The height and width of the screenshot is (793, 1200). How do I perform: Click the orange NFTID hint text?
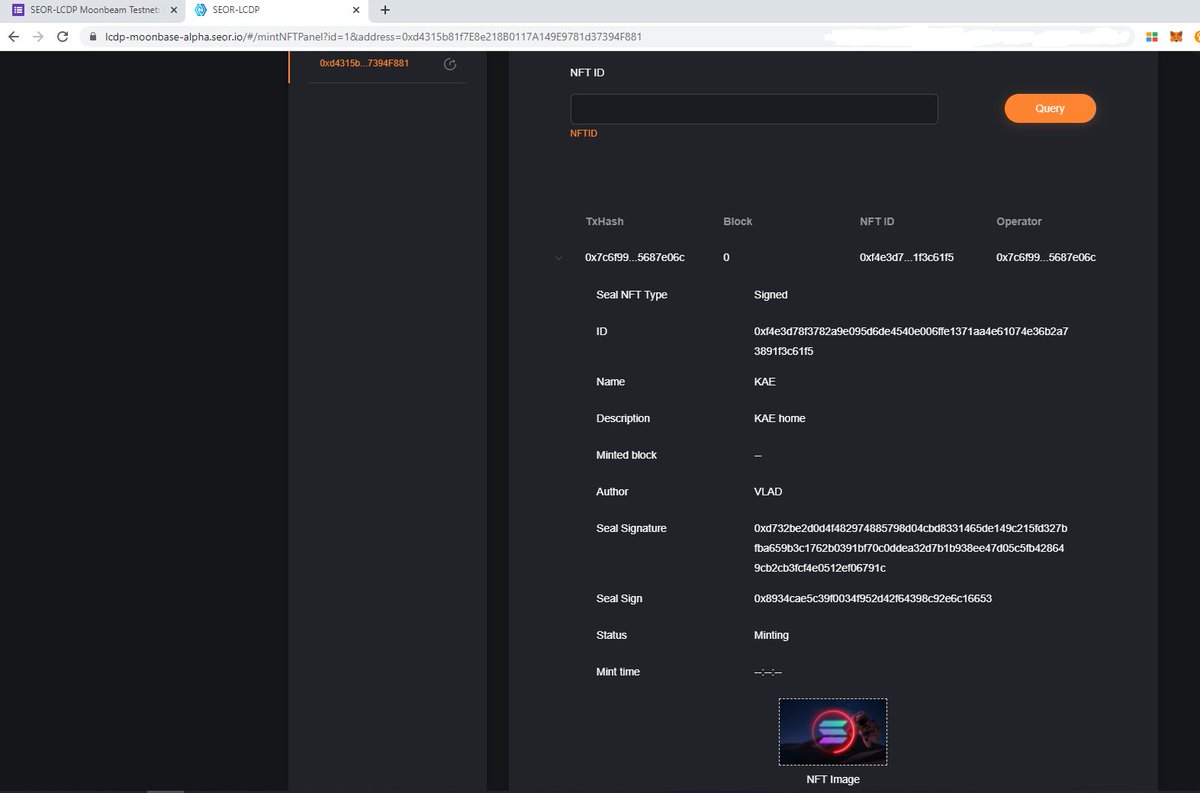(584, 134)
